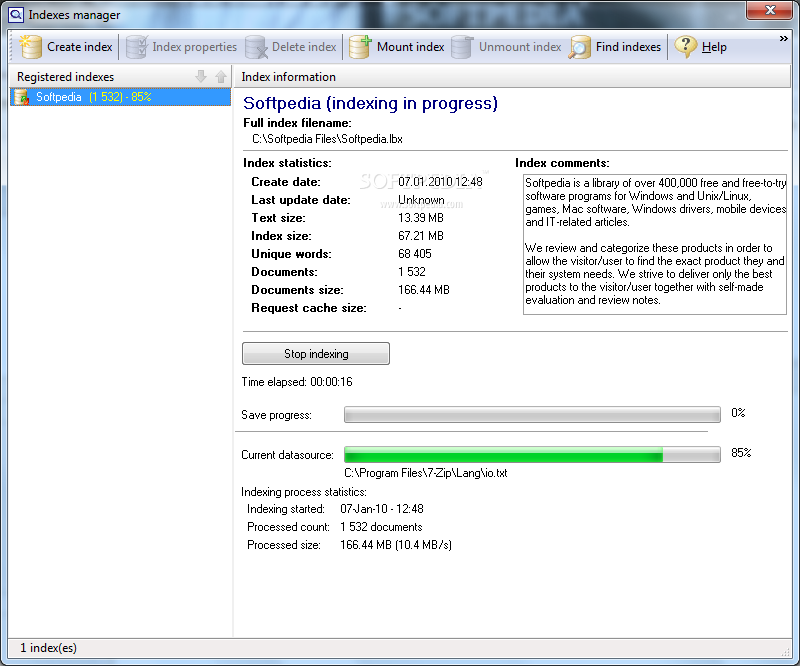Viewport: 800px width, 666px height.
Task: Click inside the Index comments text box
Action: tap(655, 244)
